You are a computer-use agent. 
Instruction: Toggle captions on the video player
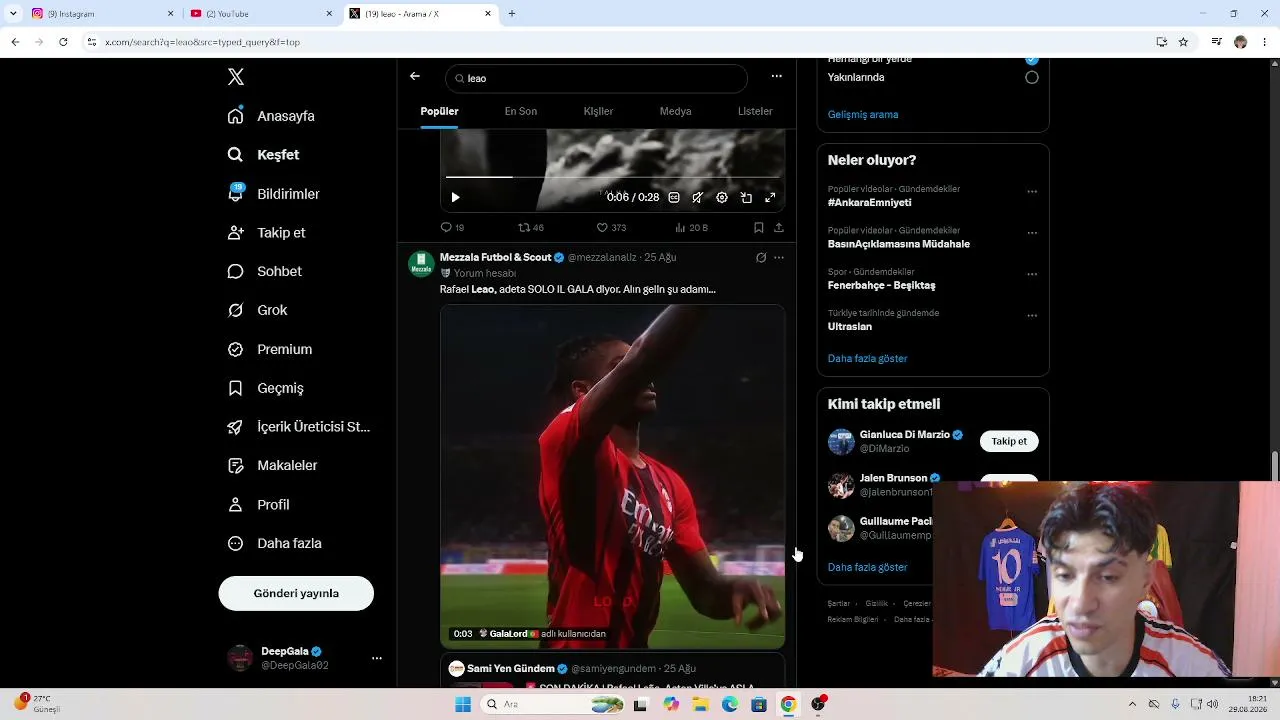[674, 198]
